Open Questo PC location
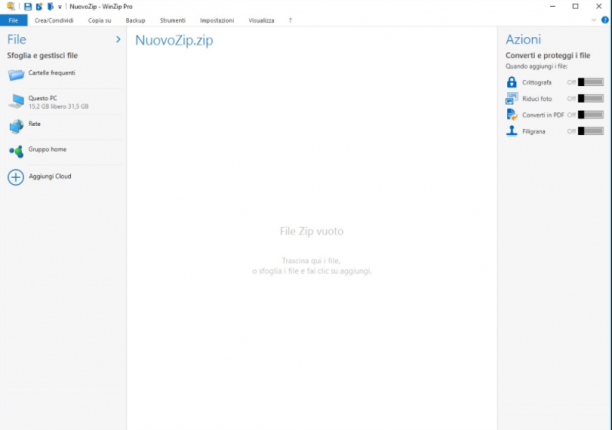 [43, 98]
